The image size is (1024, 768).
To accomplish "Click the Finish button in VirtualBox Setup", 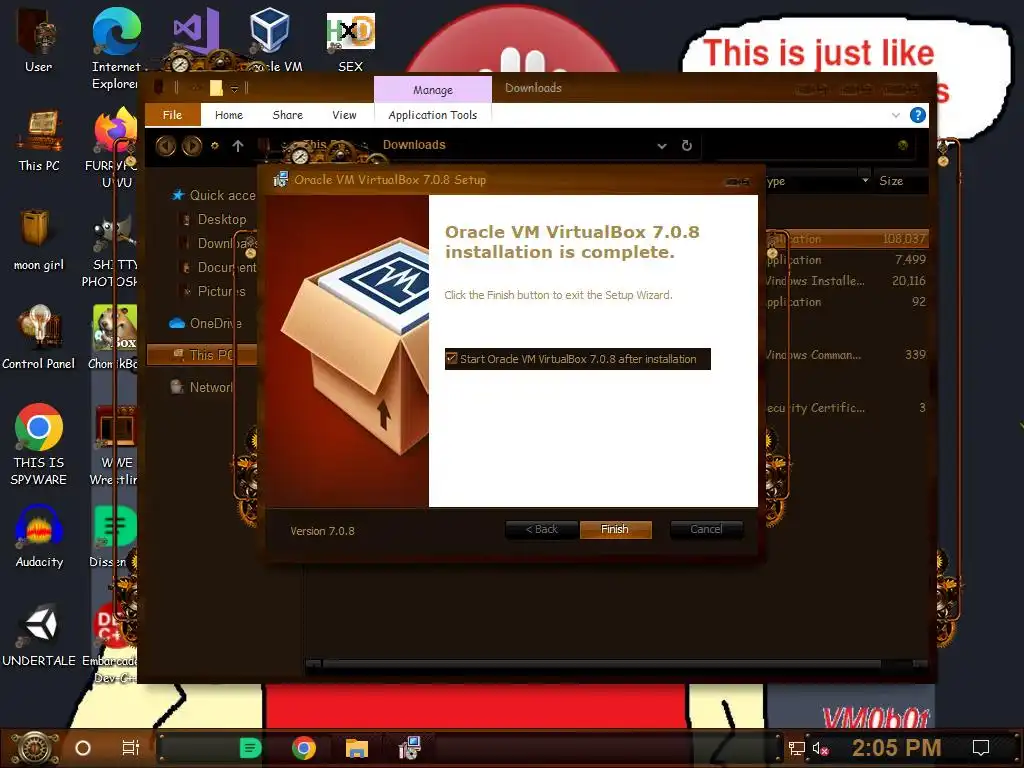I will tap(615, 529).
